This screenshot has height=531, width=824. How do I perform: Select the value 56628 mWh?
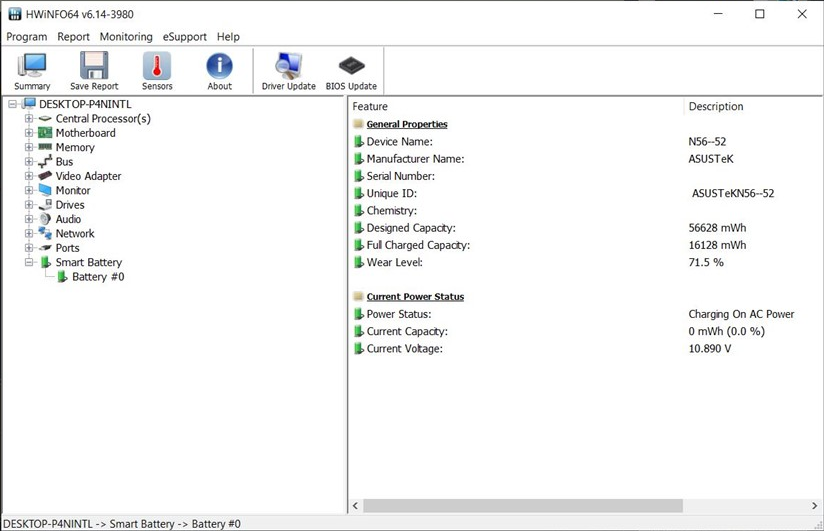click(717, 228)
